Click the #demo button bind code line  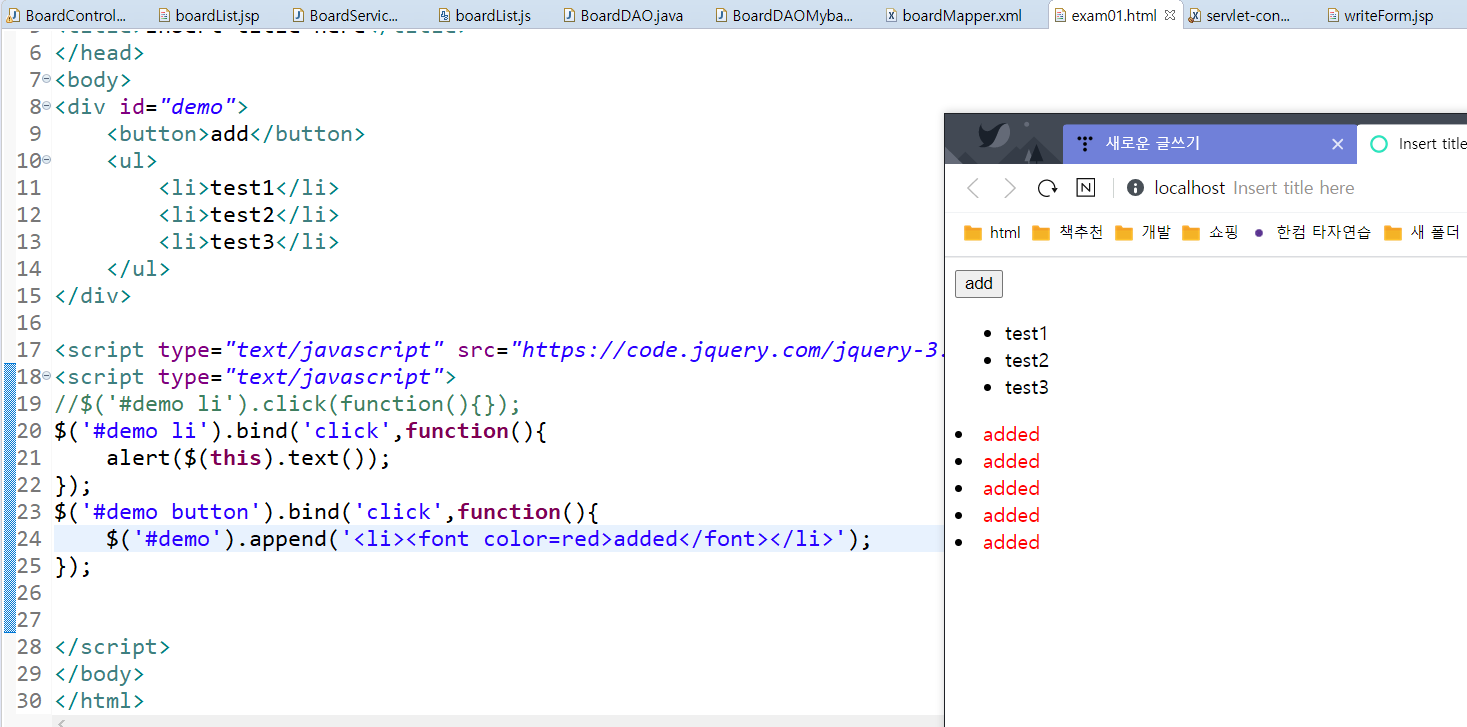click(326, 512)
